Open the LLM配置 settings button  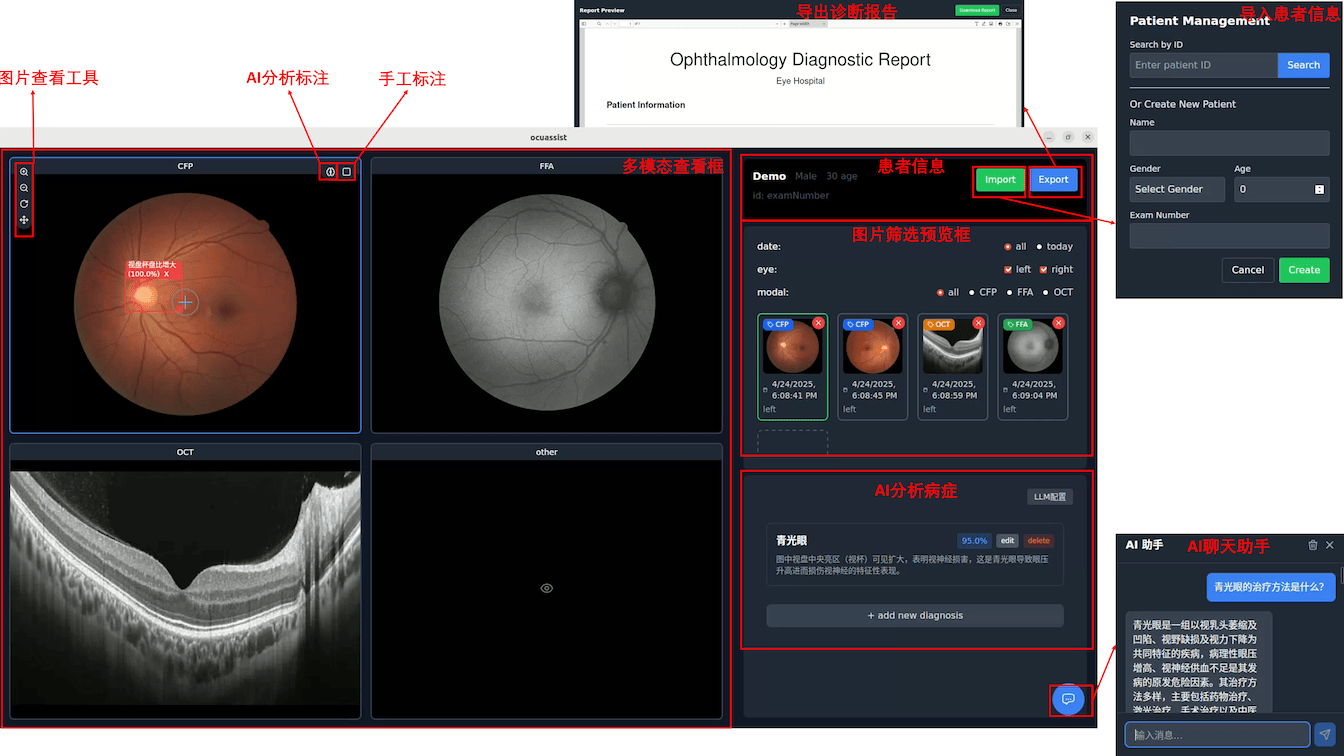tap(1050, 497)
